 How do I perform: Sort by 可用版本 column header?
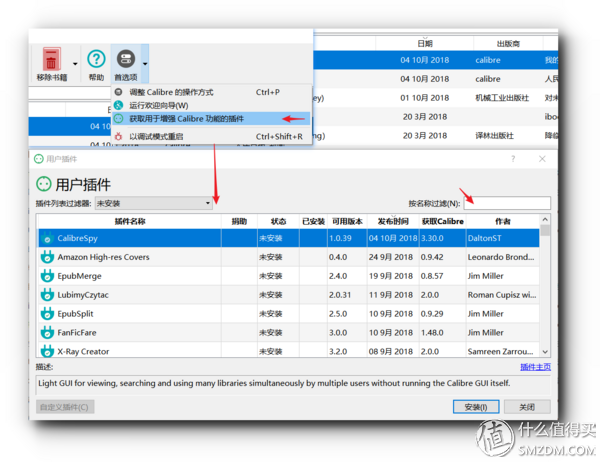[347, 221]
